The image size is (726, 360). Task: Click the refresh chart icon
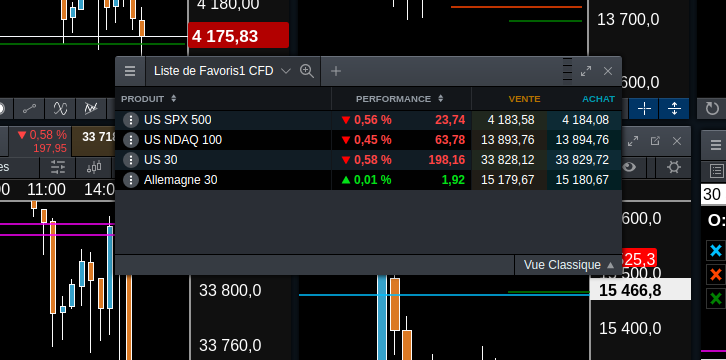(x=712, y=109)
